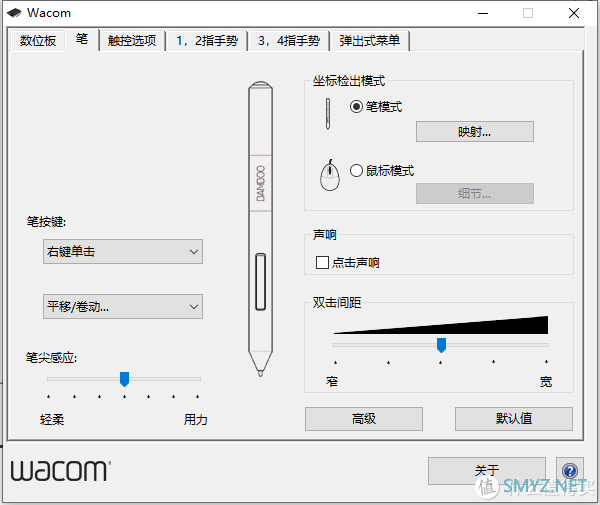Click the 笔尖感应 slider thumb
The height and width of the screenshot is (505, 600).
(x=124, y=379)
